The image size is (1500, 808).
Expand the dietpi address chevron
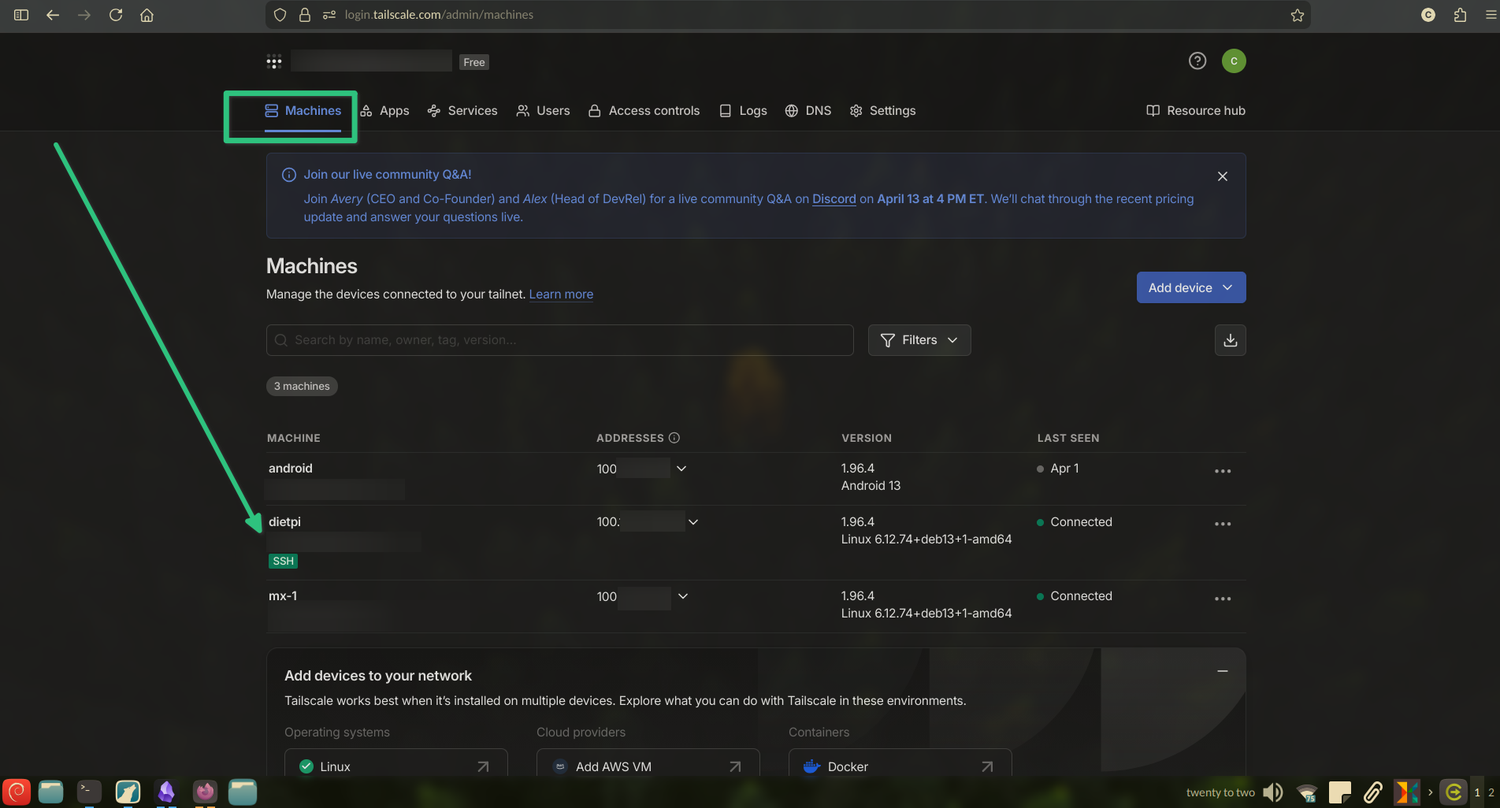693,522
